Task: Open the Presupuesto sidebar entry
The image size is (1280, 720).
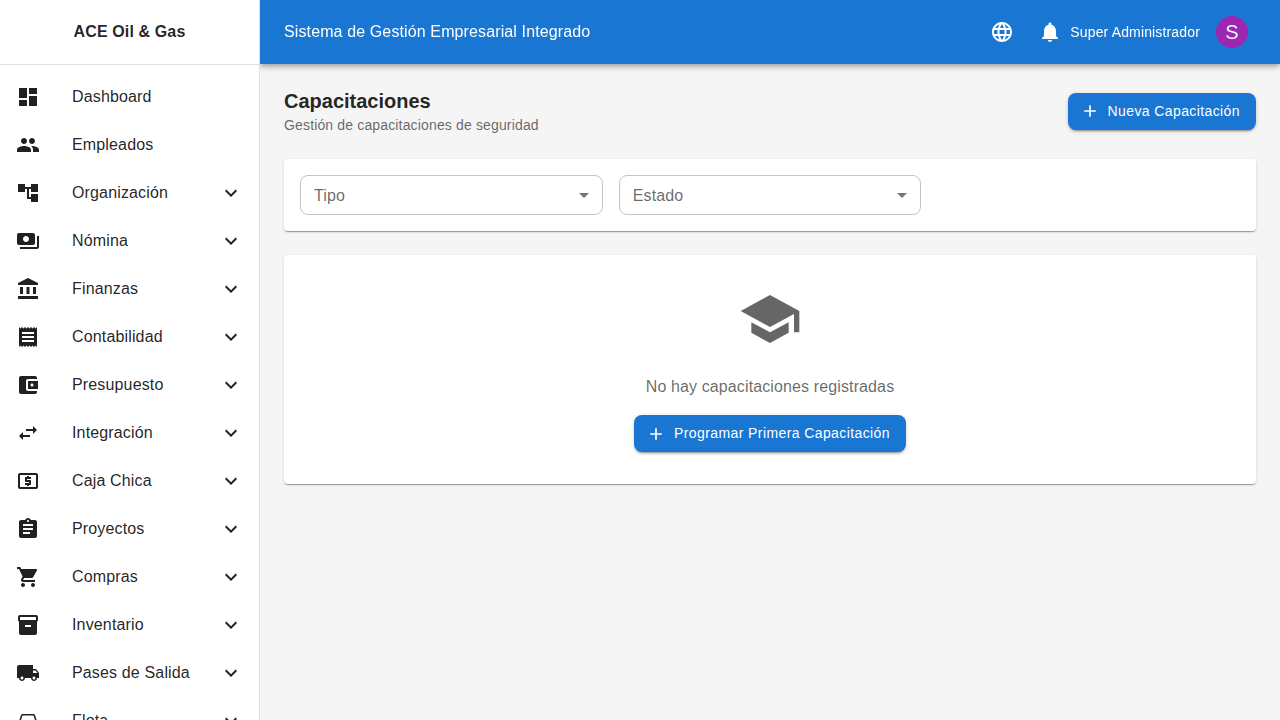Action: tap(117, 385)
